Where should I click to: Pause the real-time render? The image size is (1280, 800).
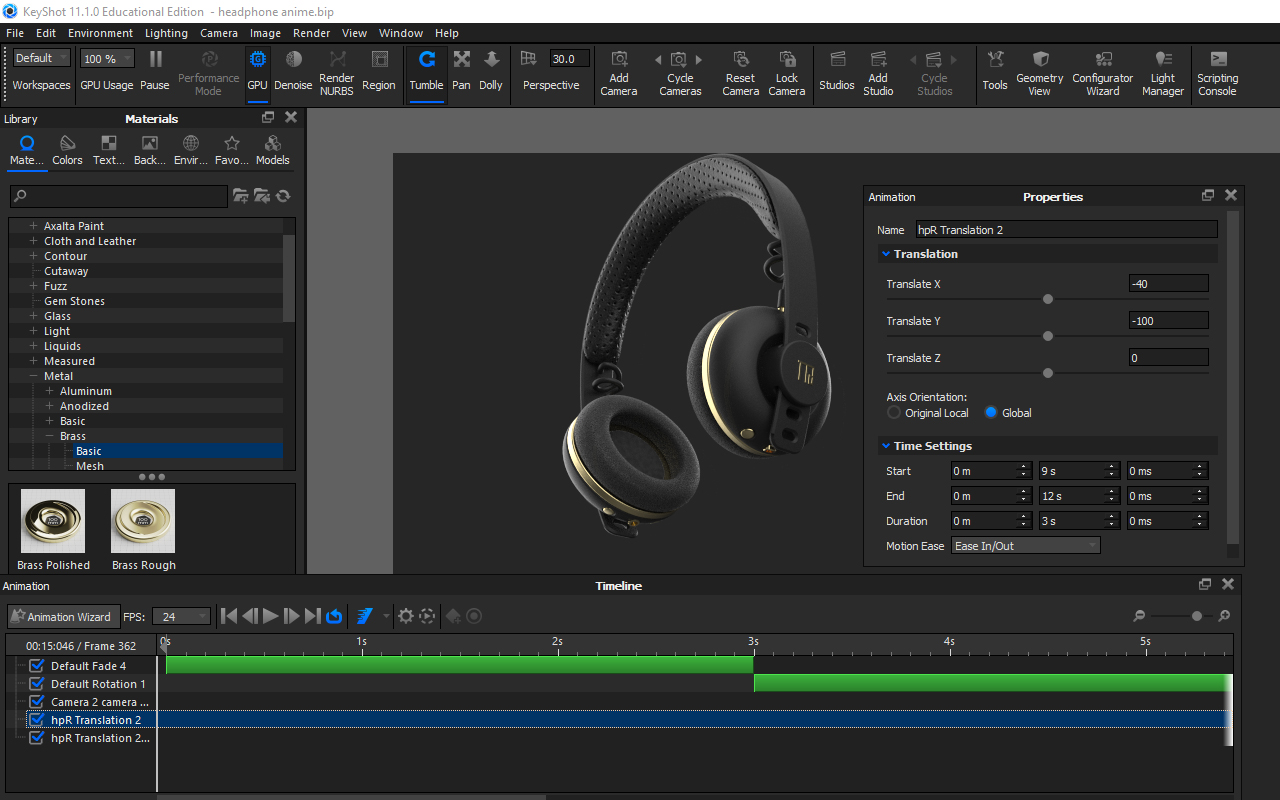coord(155,72)
